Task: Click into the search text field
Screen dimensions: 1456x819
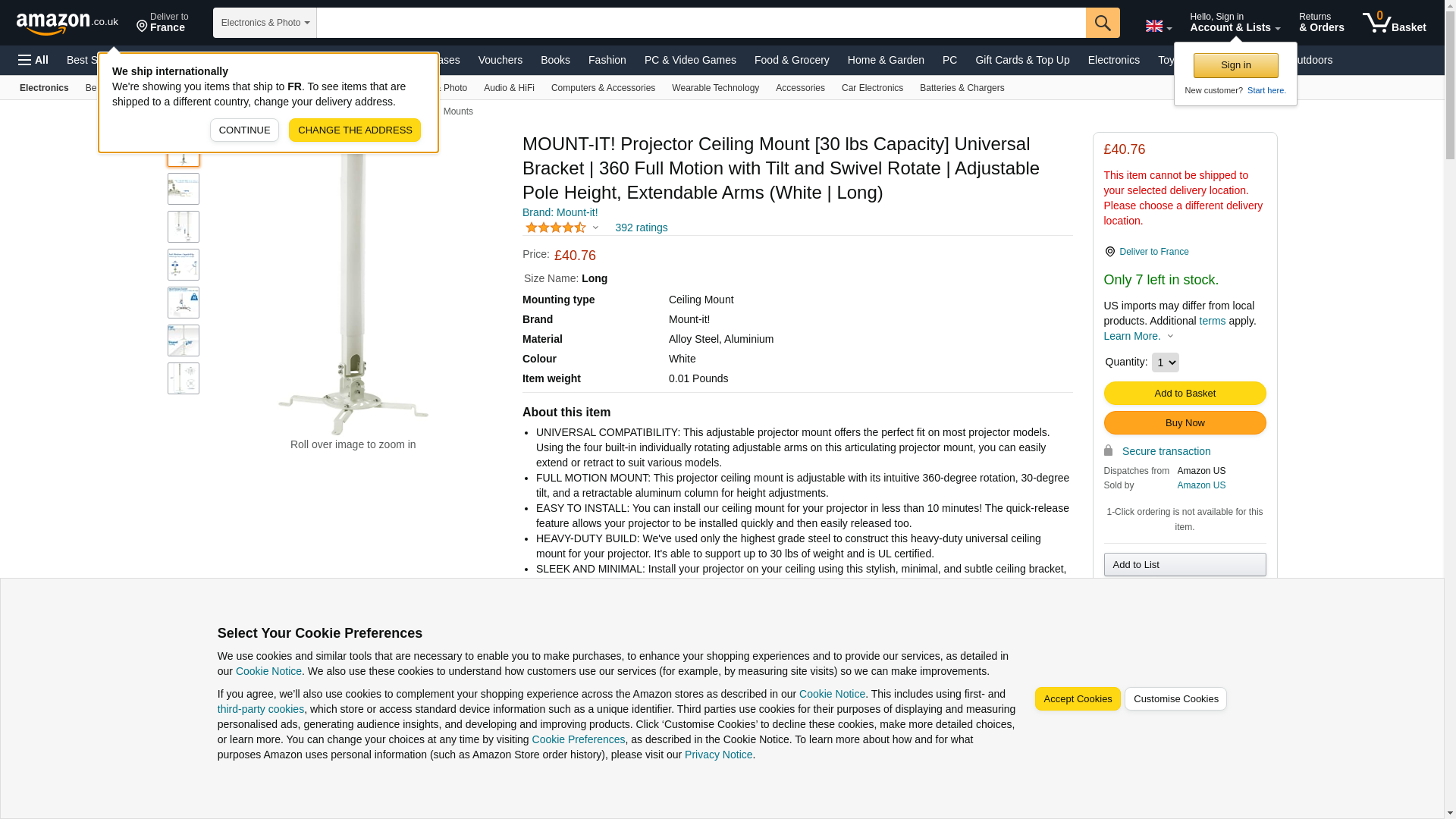Action: (x=701, y=23)
